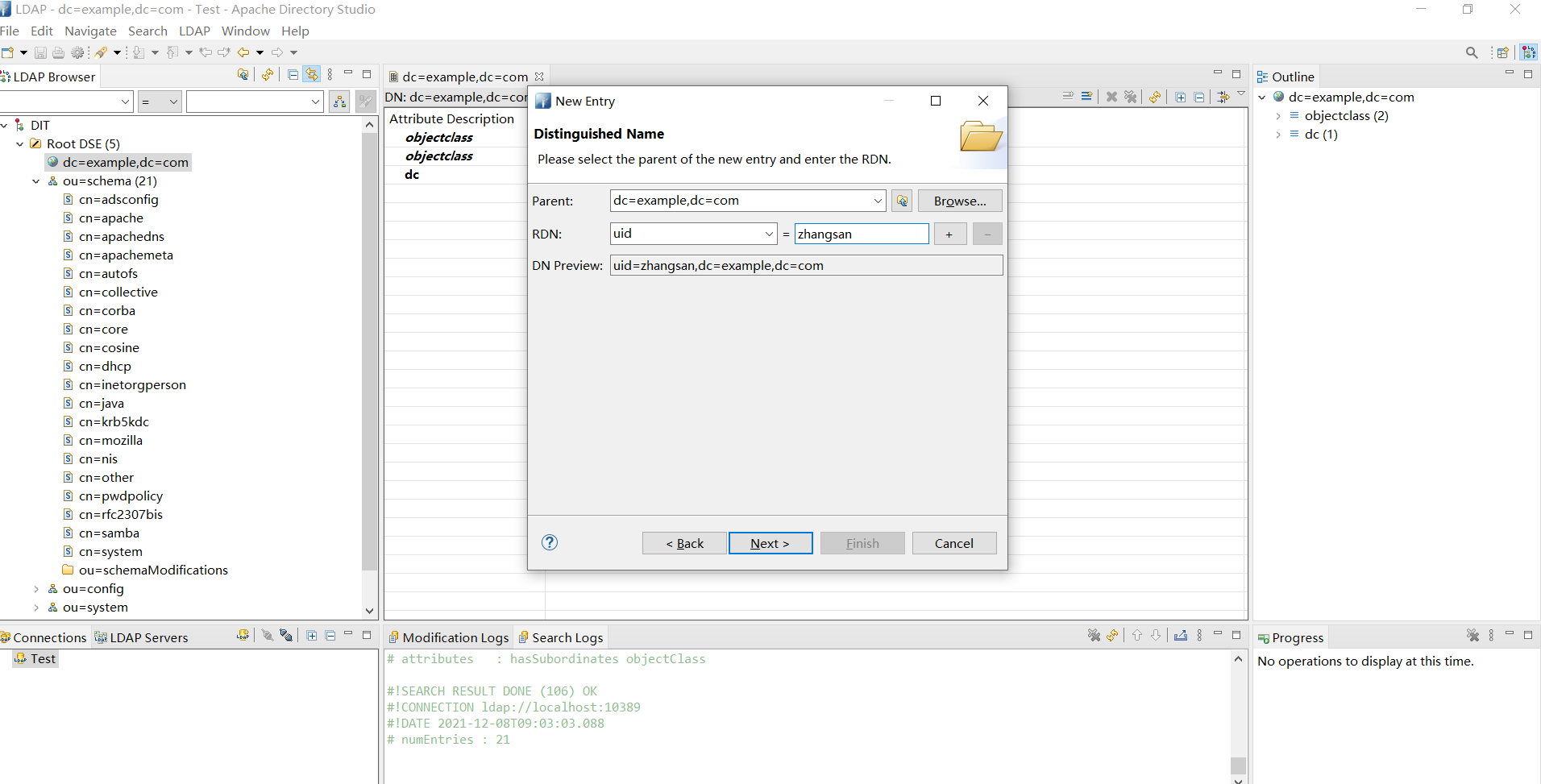Viewport: 1541px width, 784px height.
Task: Click Next > in New Entry dialog
Action: tap(770, 543)
